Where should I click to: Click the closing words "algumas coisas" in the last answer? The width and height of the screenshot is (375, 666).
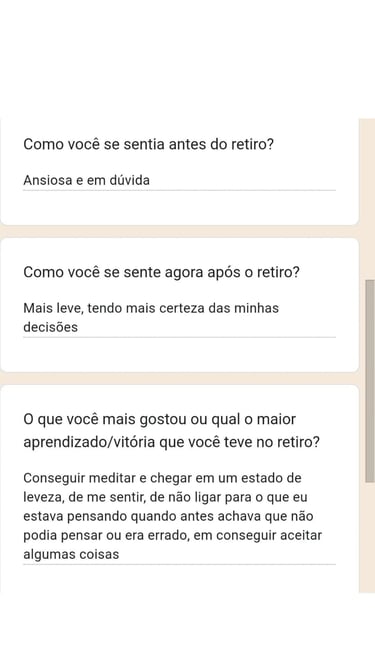[71, 554]
